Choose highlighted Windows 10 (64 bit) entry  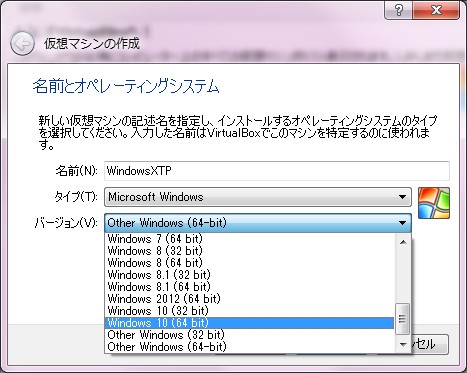click(249, 323)
